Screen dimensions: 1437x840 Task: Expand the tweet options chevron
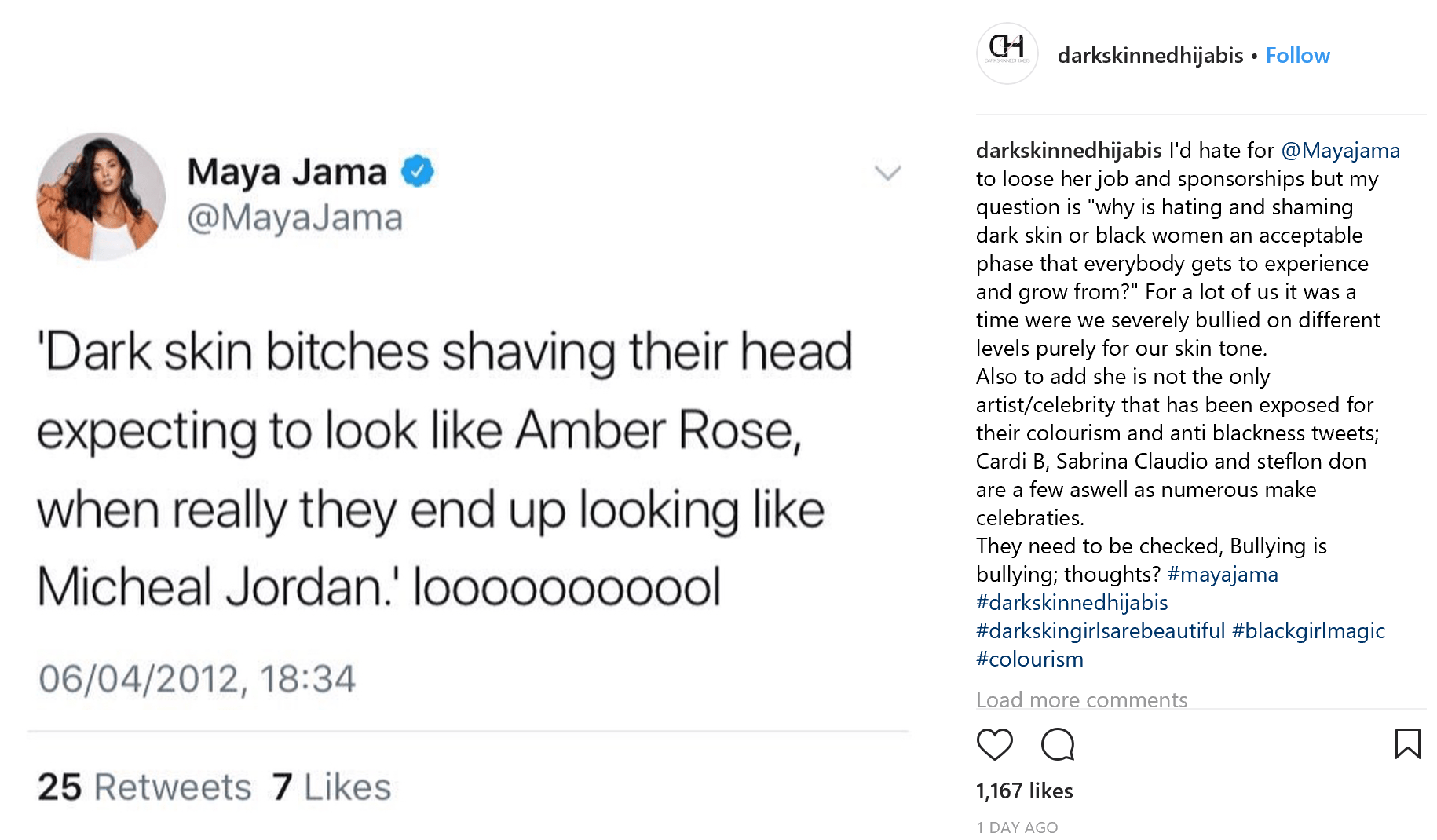886,173
